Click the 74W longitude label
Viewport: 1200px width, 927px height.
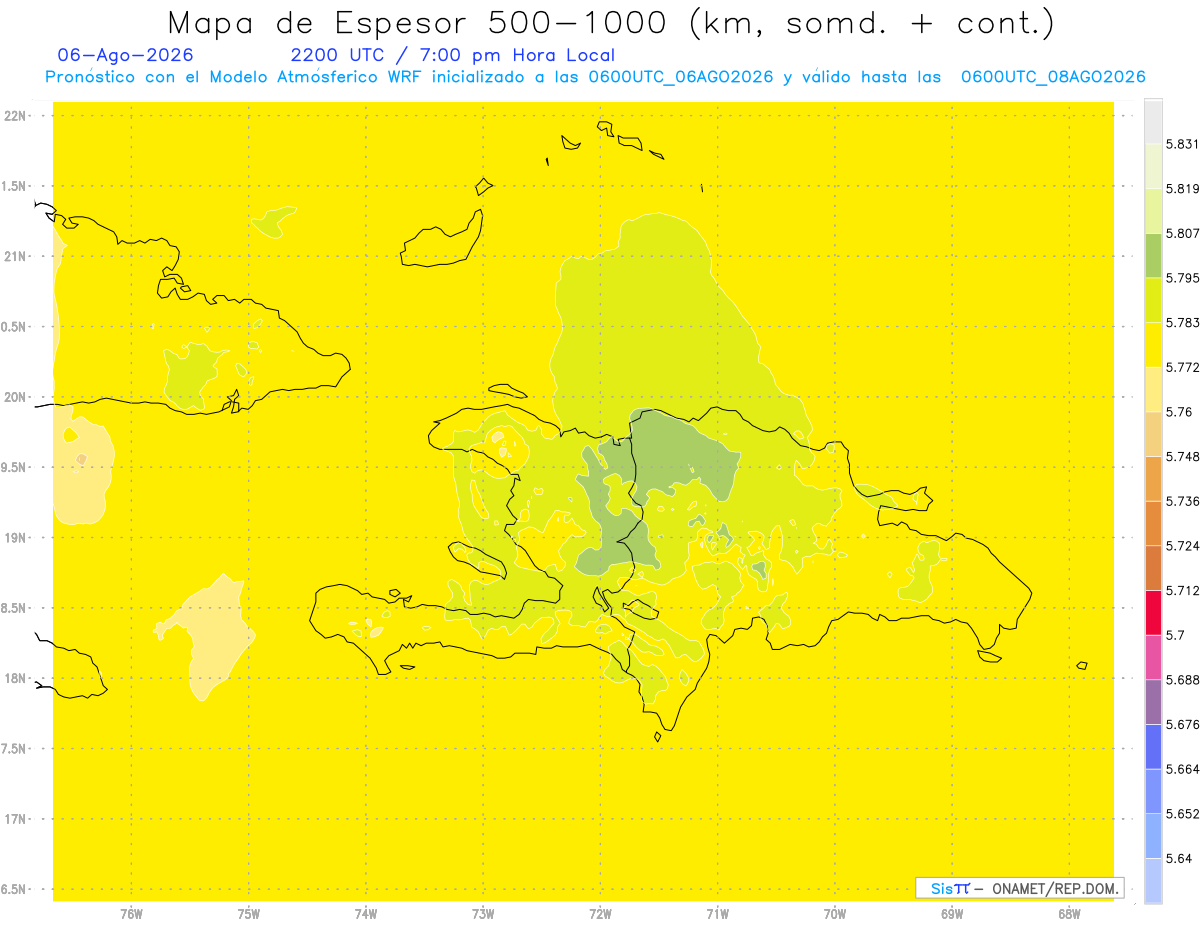click(x=366, y=914)
